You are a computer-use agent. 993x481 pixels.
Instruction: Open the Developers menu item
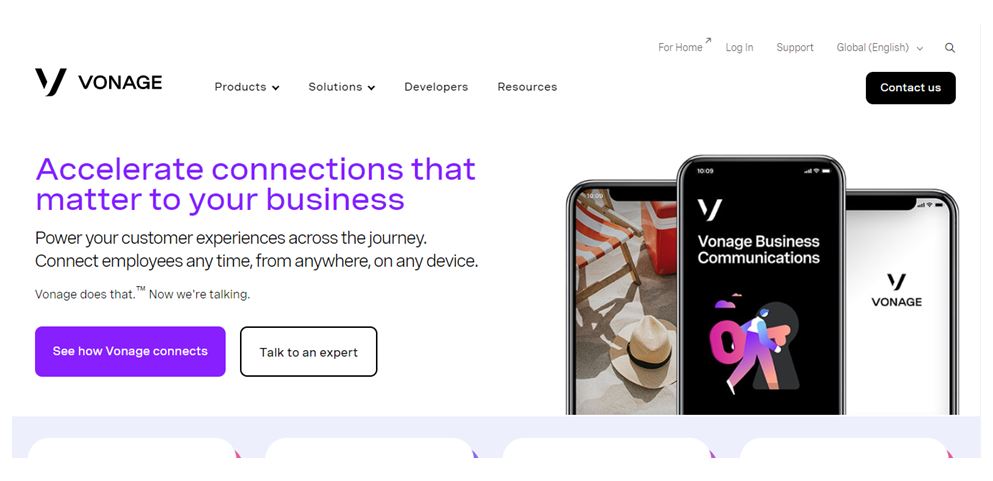[x=436, y=87]
